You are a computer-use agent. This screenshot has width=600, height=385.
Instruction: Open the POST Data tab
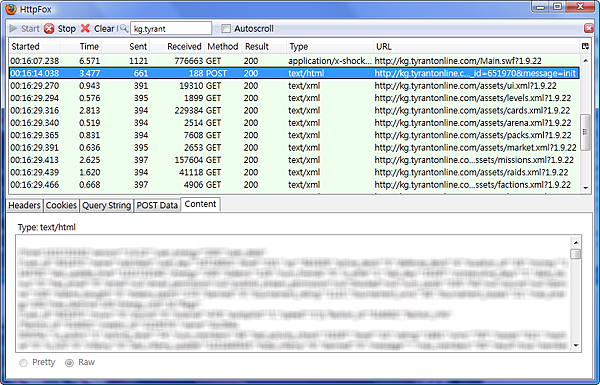pyautogui.click(x=157, y=206)
